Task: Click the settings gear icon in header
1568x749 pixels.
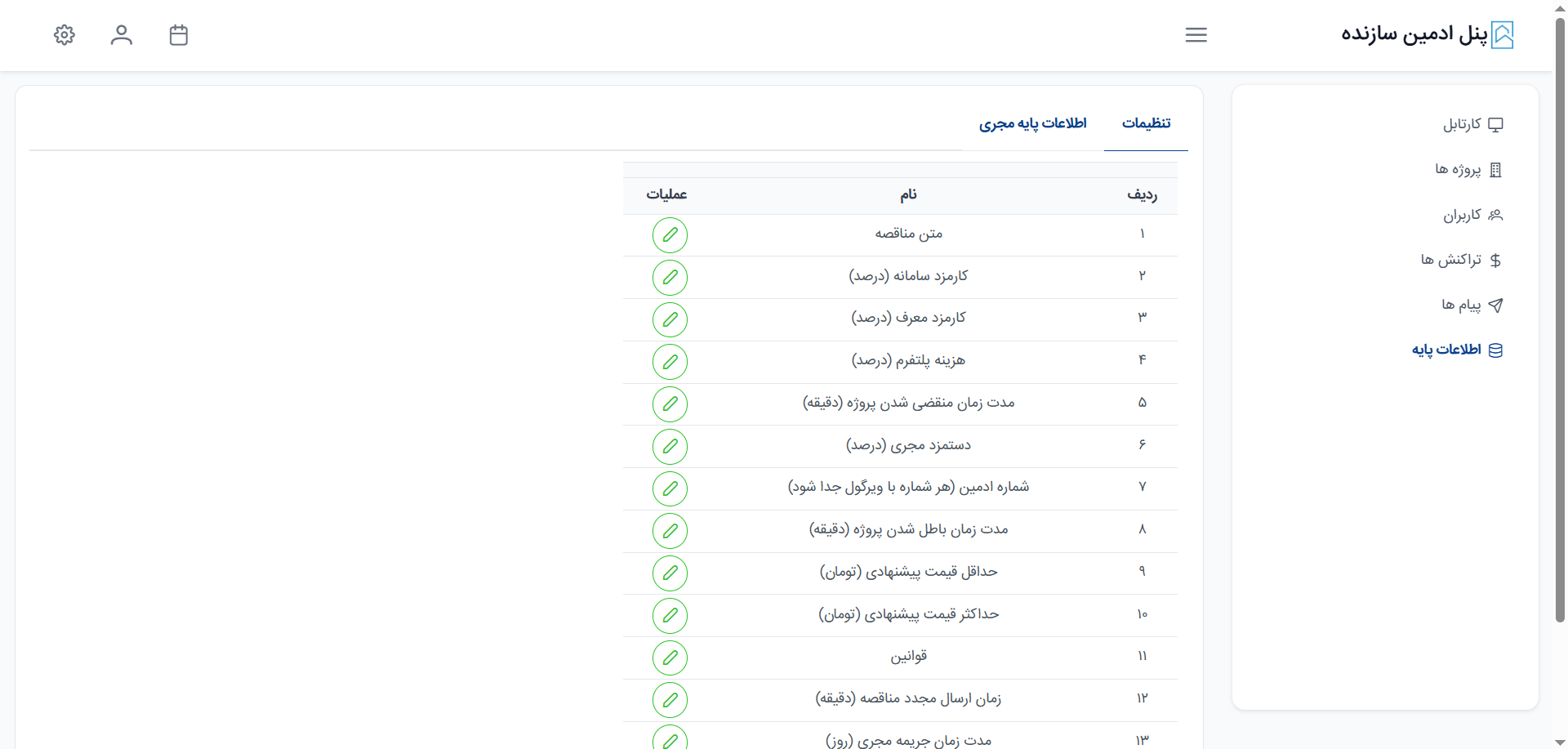Action: pos(65,35)
